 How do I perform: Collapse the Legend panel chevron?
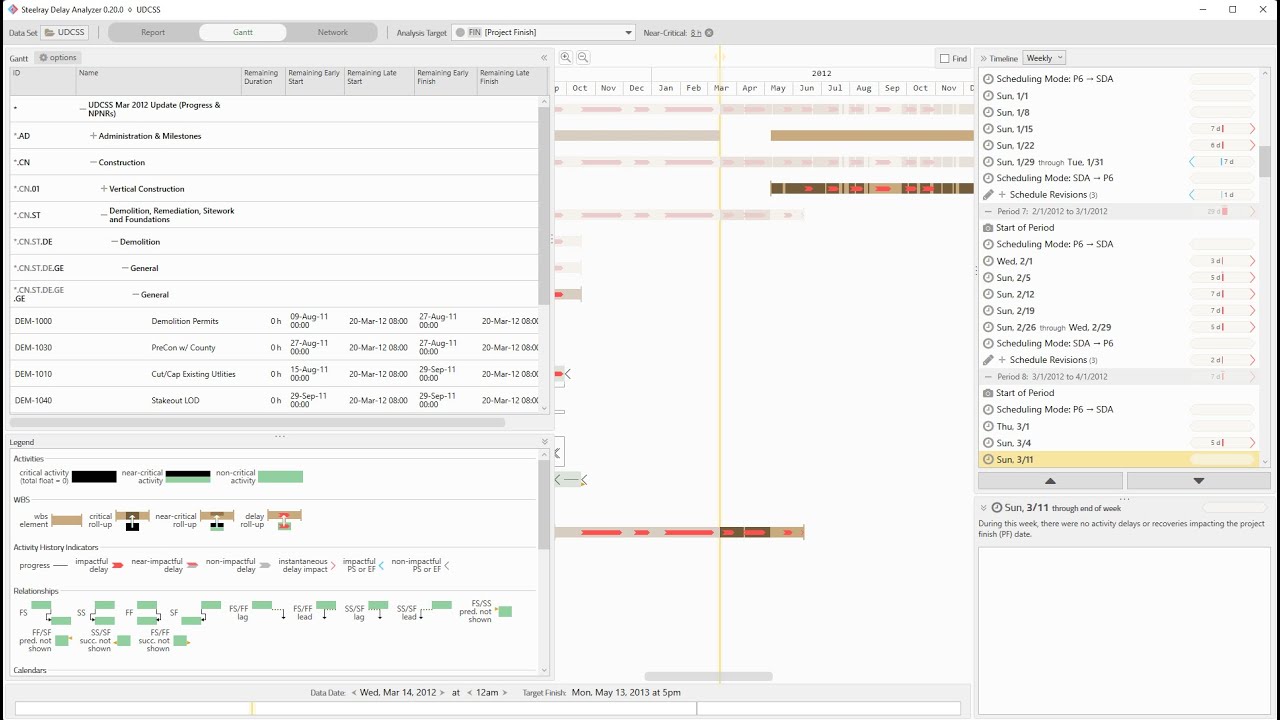click(545, 442)
